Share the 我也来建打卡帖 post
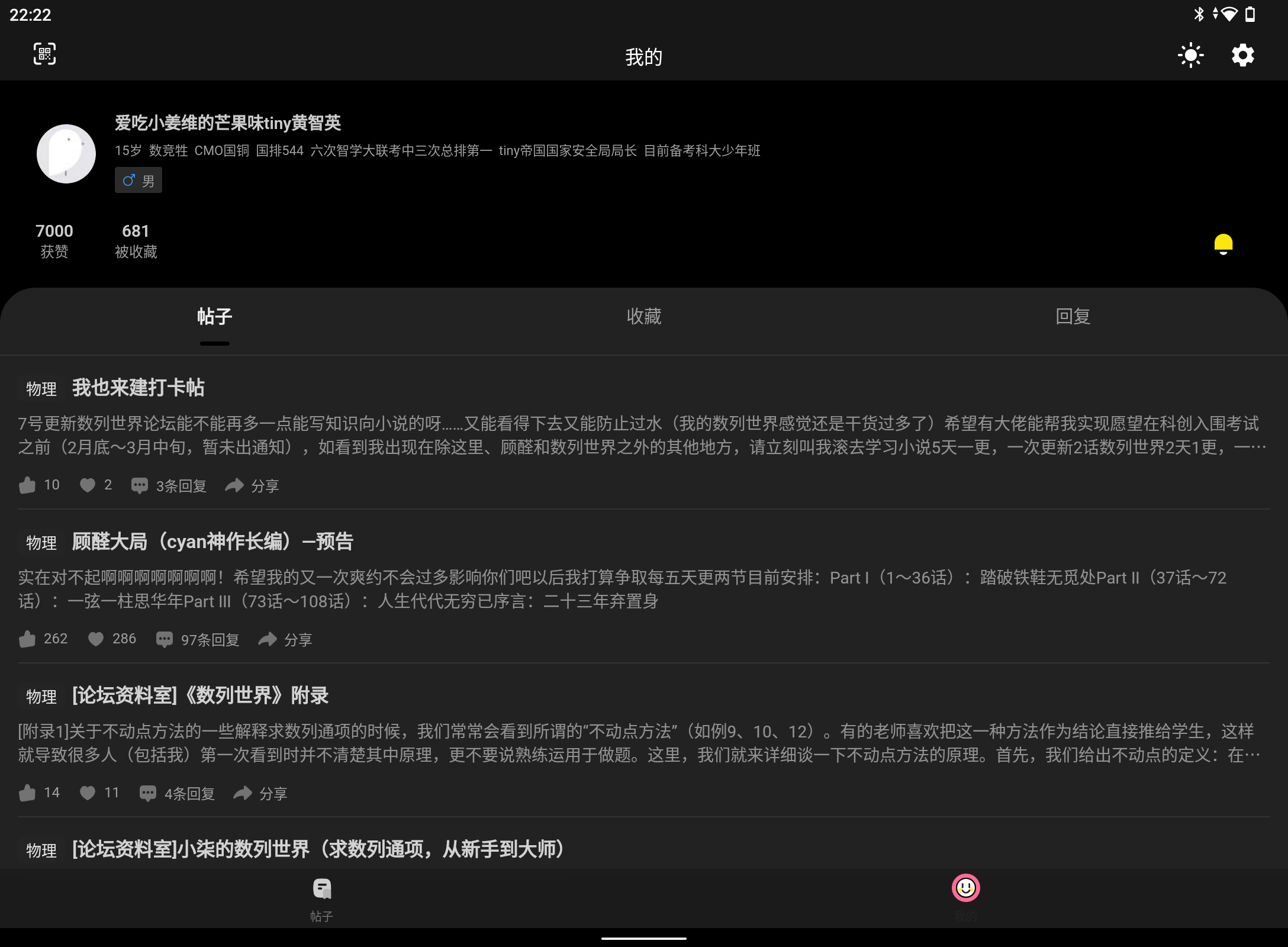This screenshot has height=947, width=1288. coord(252,486)
